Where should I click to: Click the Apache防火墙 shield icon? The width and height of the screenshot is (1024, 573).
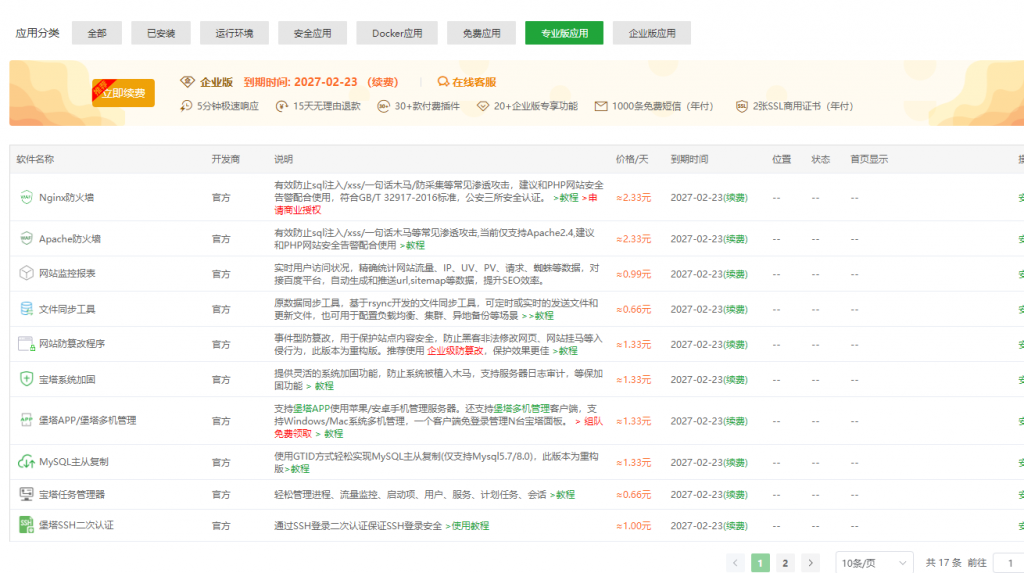26,238
